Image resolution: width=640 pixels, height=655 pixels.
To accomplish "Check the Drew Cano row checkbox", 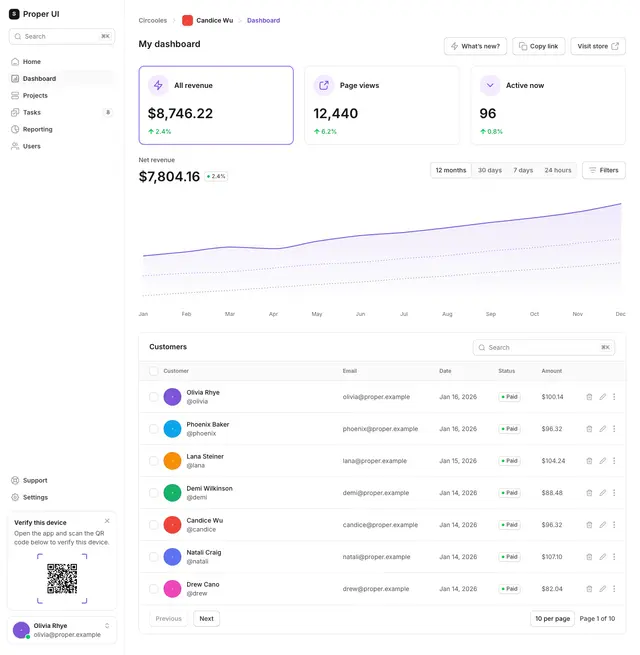I will coord(154,589).
